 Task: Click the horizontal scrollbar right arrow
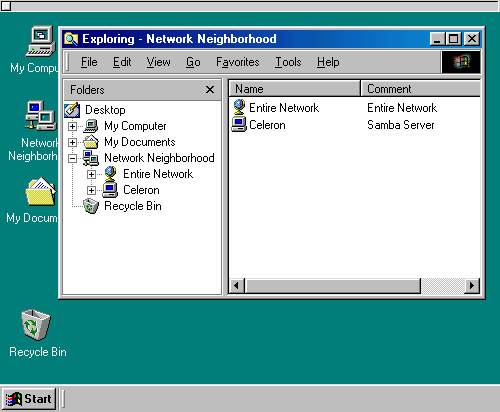pos(472,286)
